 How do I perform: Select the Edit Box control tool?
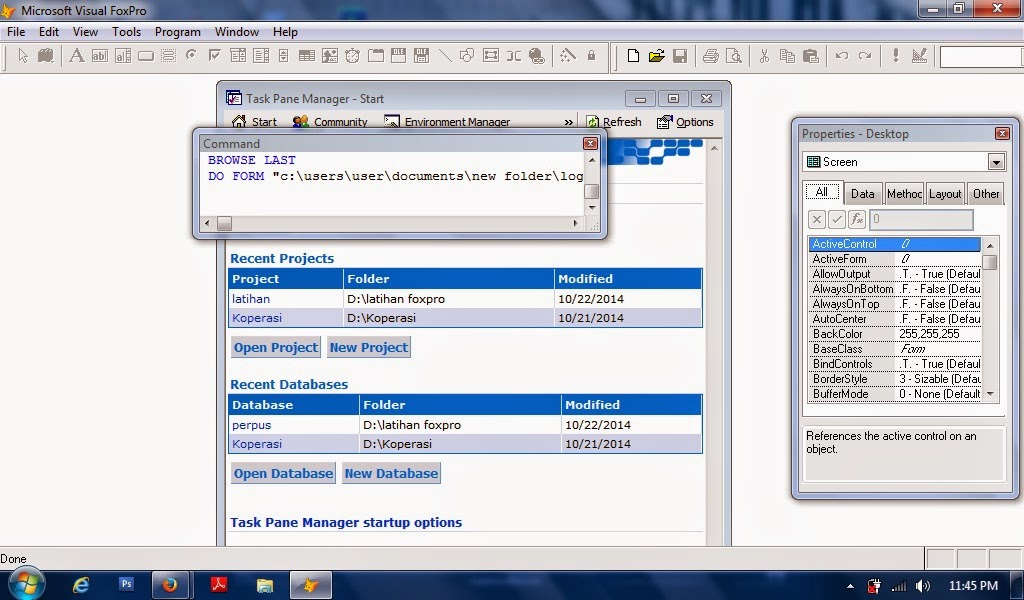123,56
